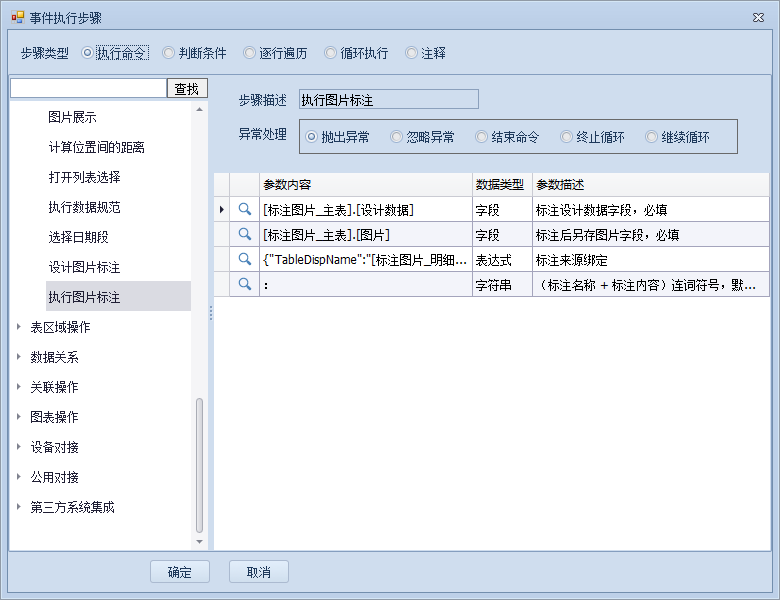The height and width of the screenshot is (600, 780).
Task: Click magnifier icon in TableDispName expression row
Action: (x=244, y=260)
